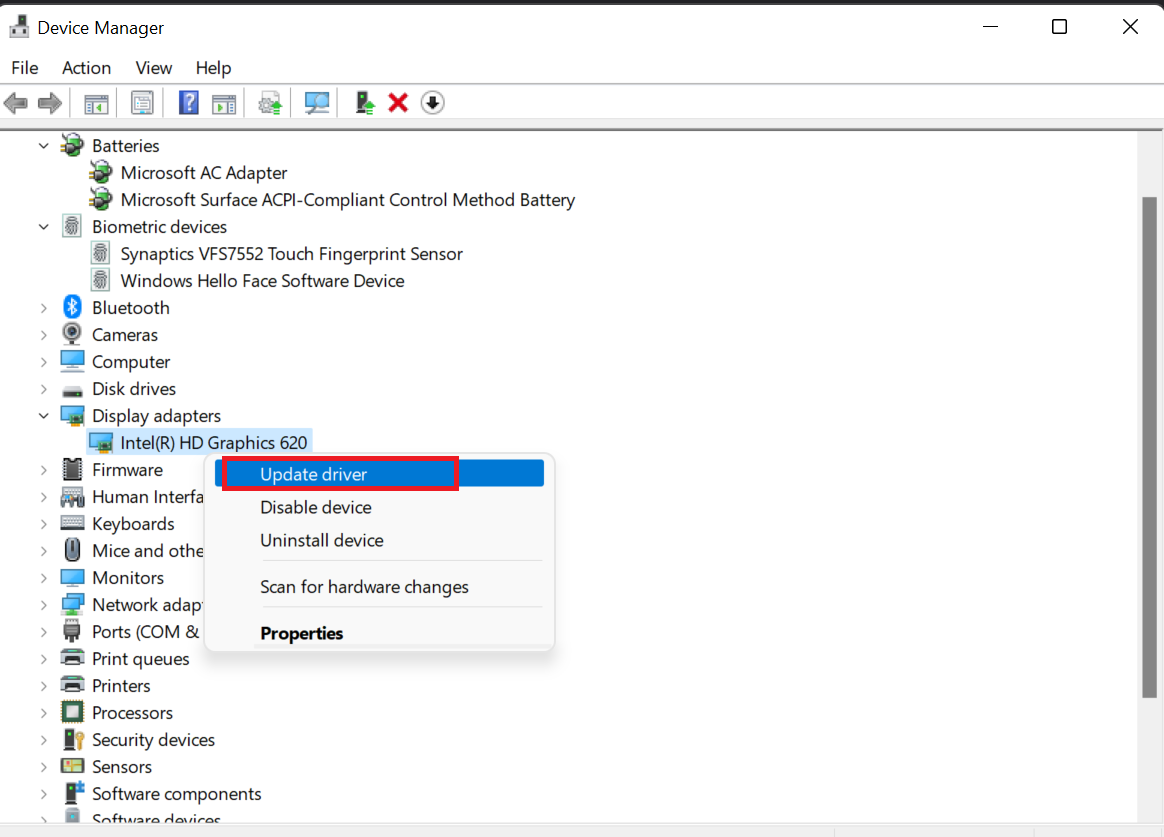
Task: Collapse the Batteries category
Action: click(44, 145)
